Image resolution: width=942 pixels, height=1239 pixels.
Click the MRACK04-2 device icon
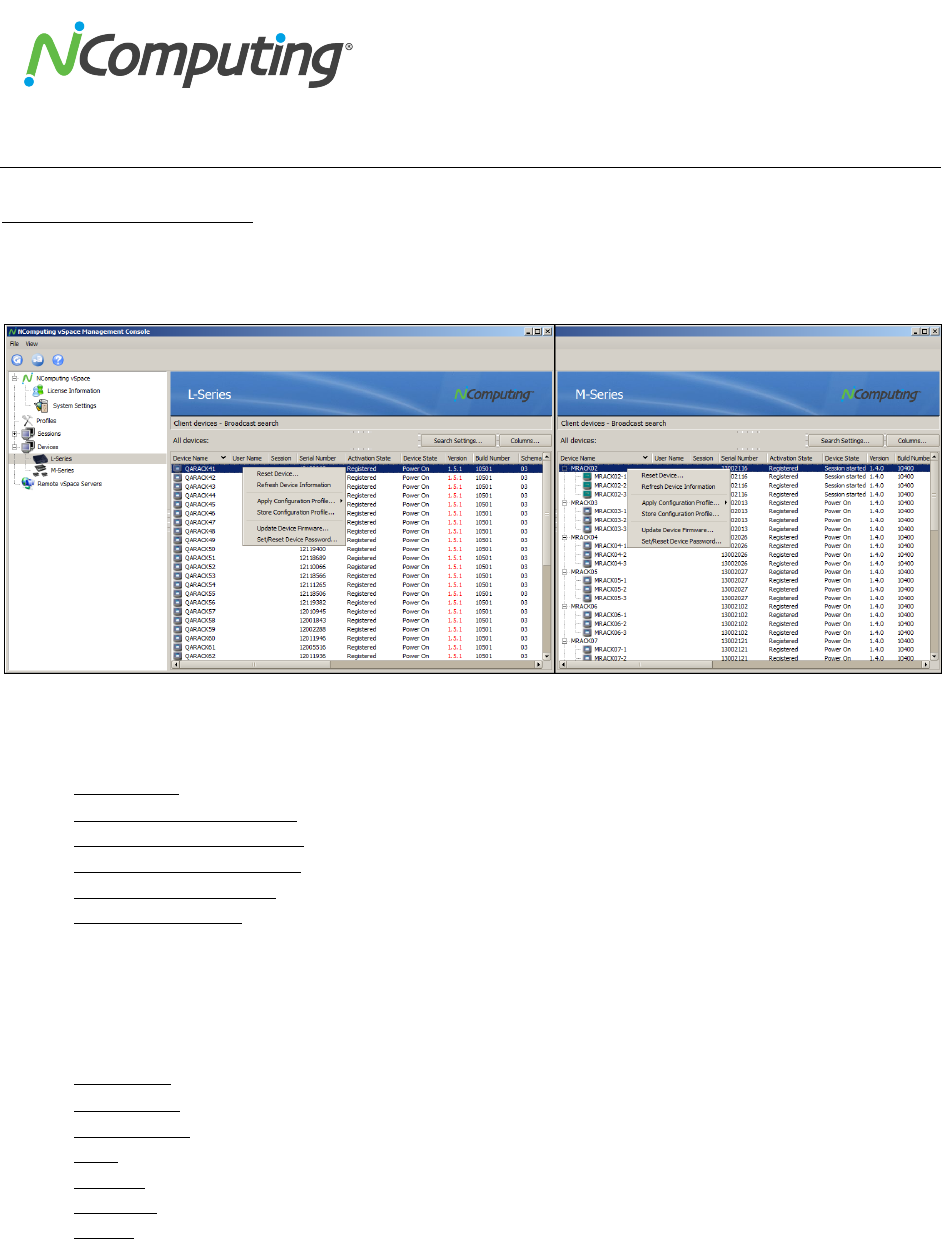coord(587,555)
